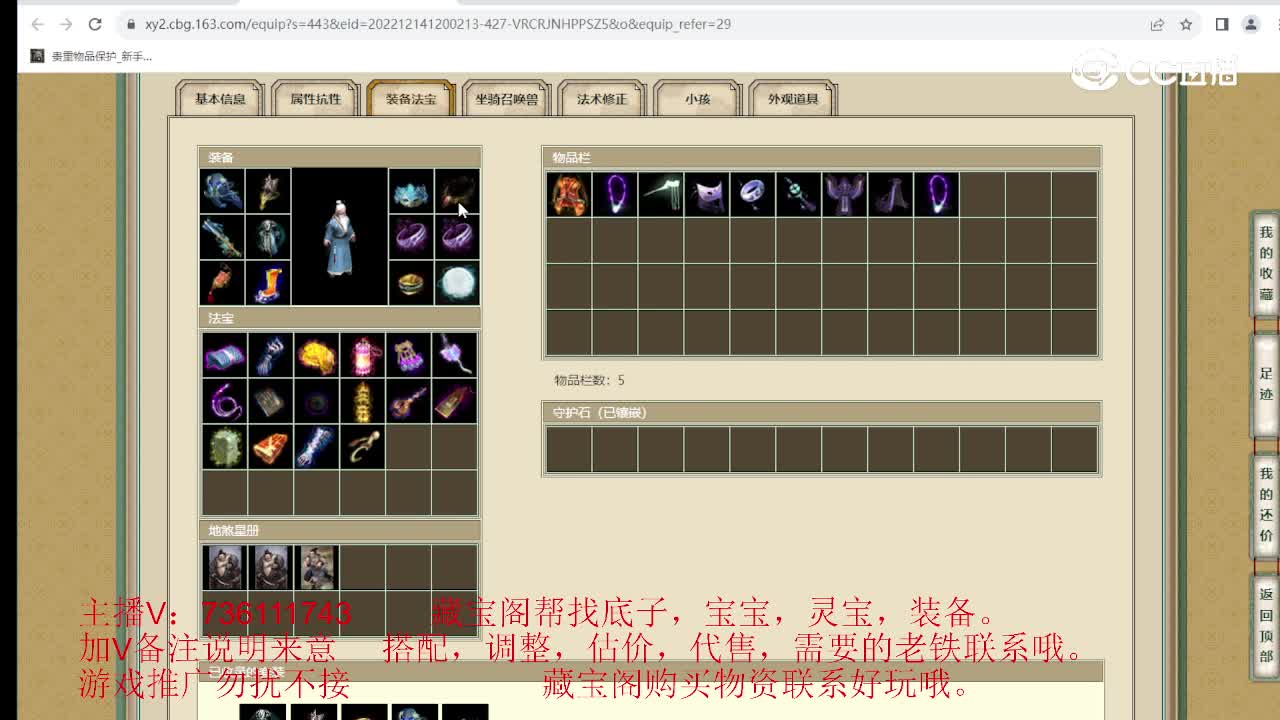Open the browser side panel icon

click(x=1222, y=24)
